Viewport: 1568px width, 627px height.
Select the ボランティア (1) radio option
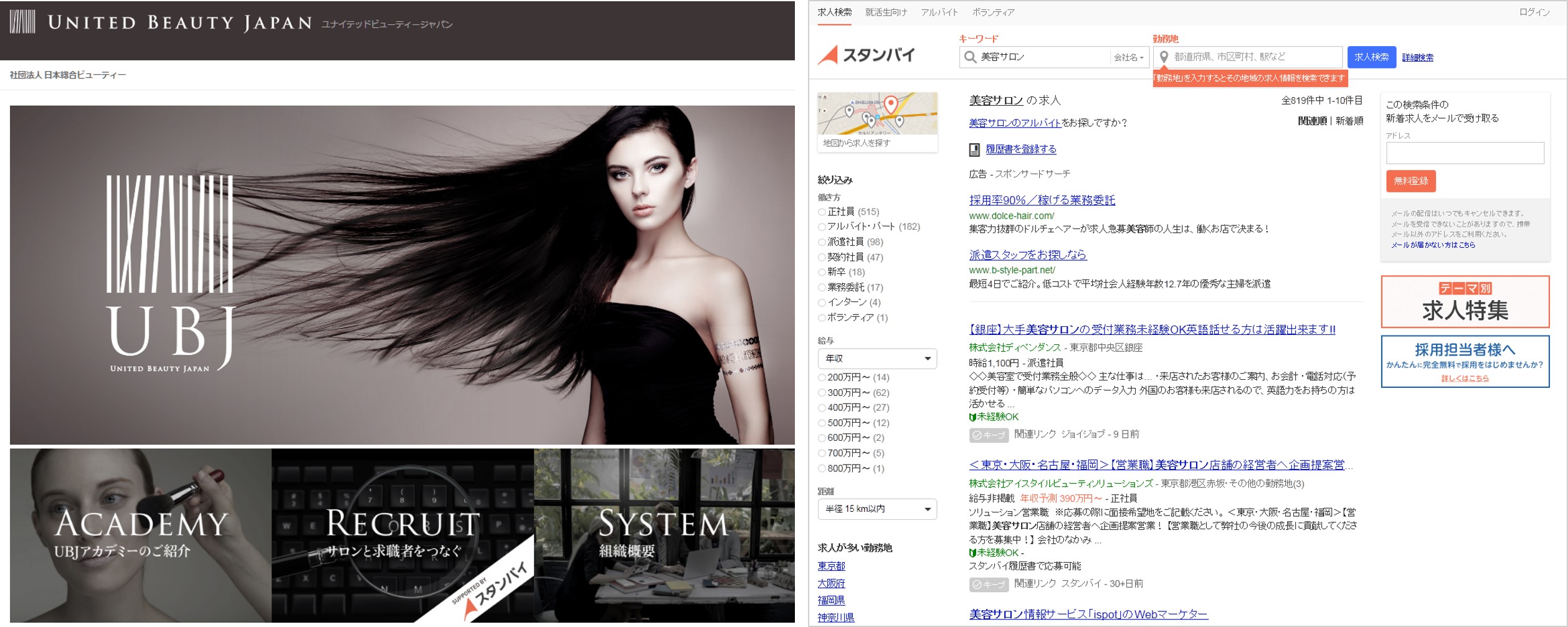[x=822, y=318]
